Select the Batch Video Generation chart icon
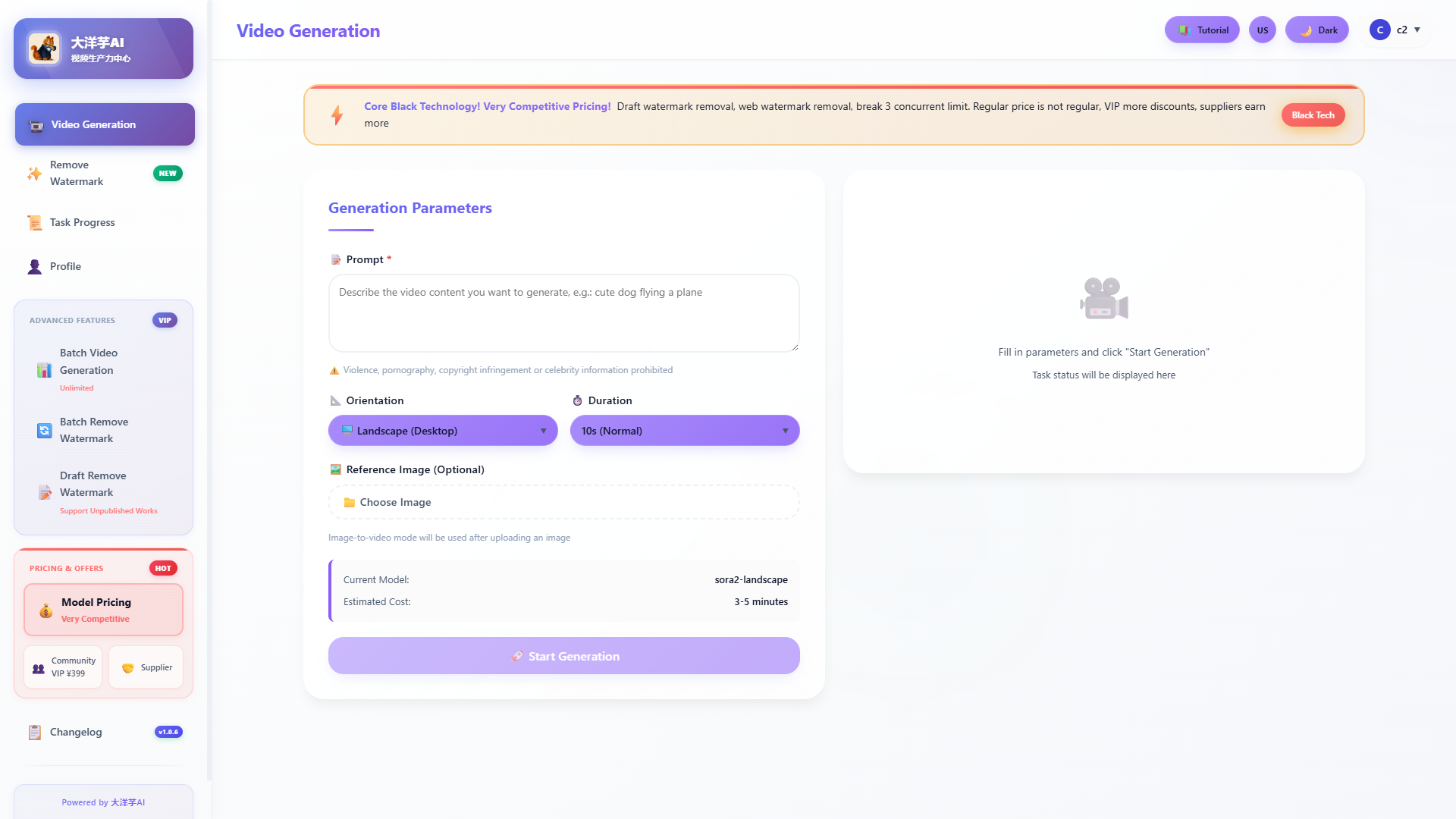 43,370
